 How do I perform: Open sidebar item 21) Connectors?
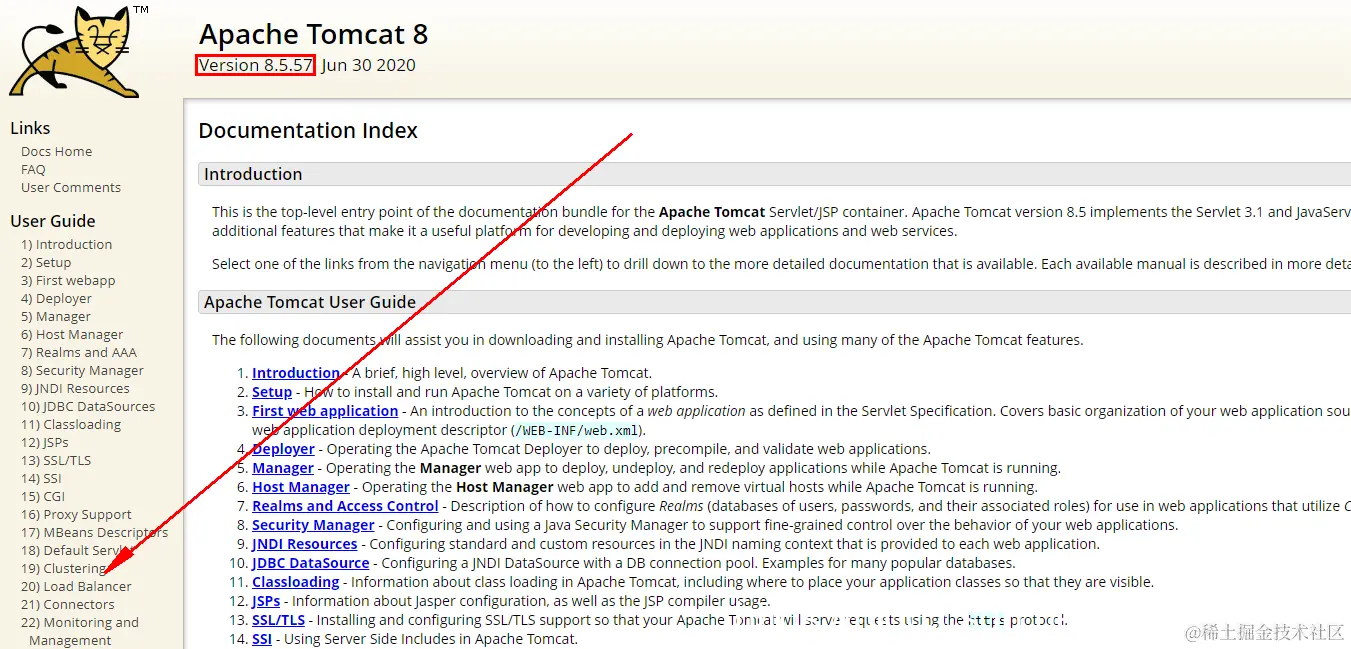pos(68,605)
